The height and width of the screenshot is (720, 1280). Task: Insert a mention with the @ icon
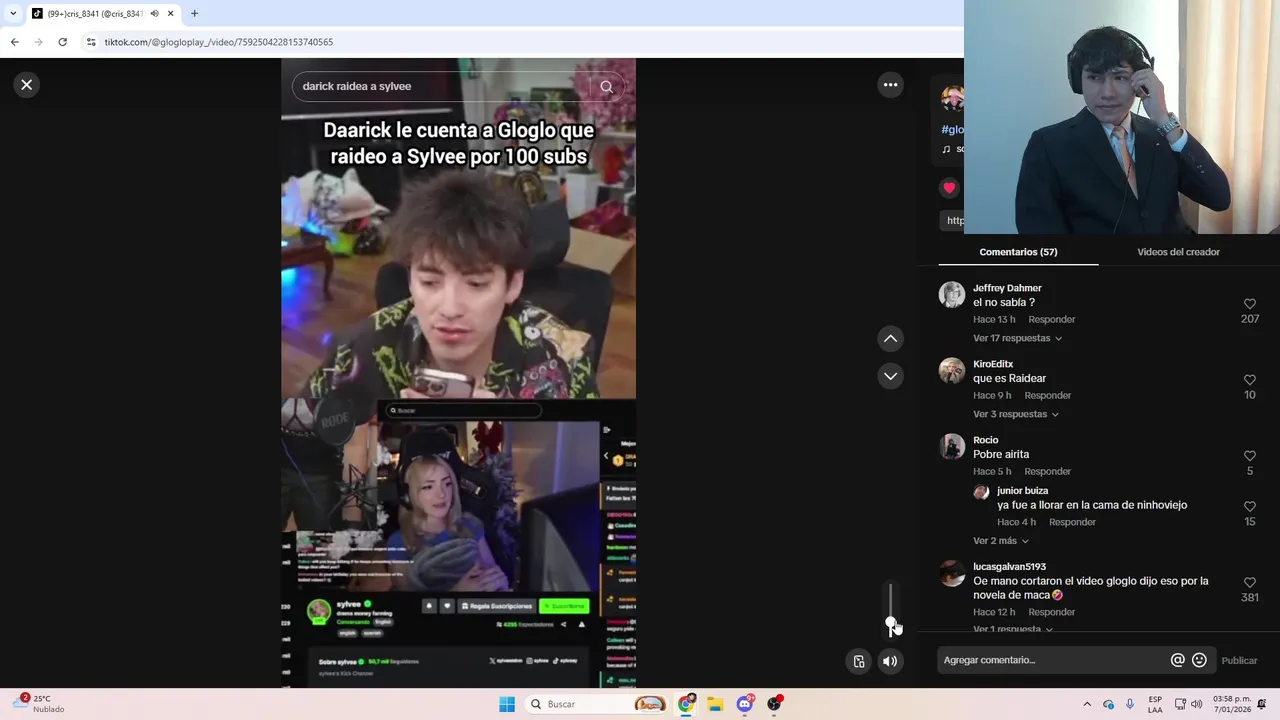(x=1177, y=660)
